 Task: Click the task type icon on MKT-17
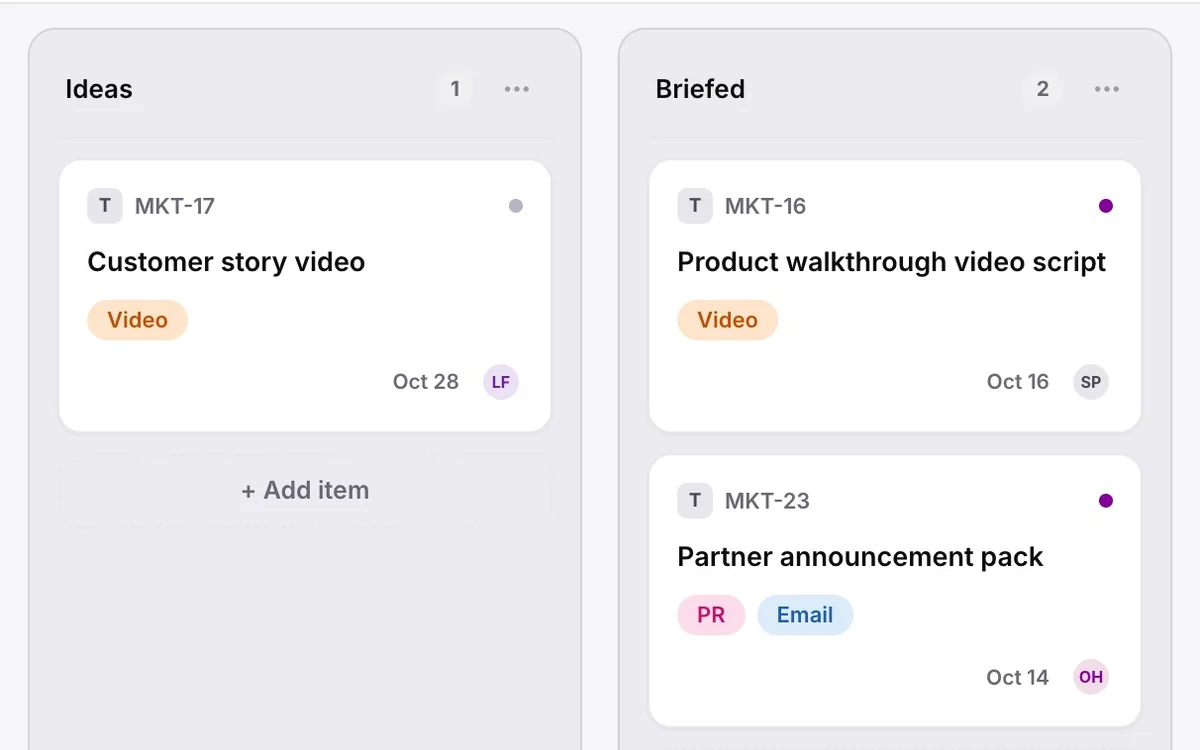pos(105,206)
